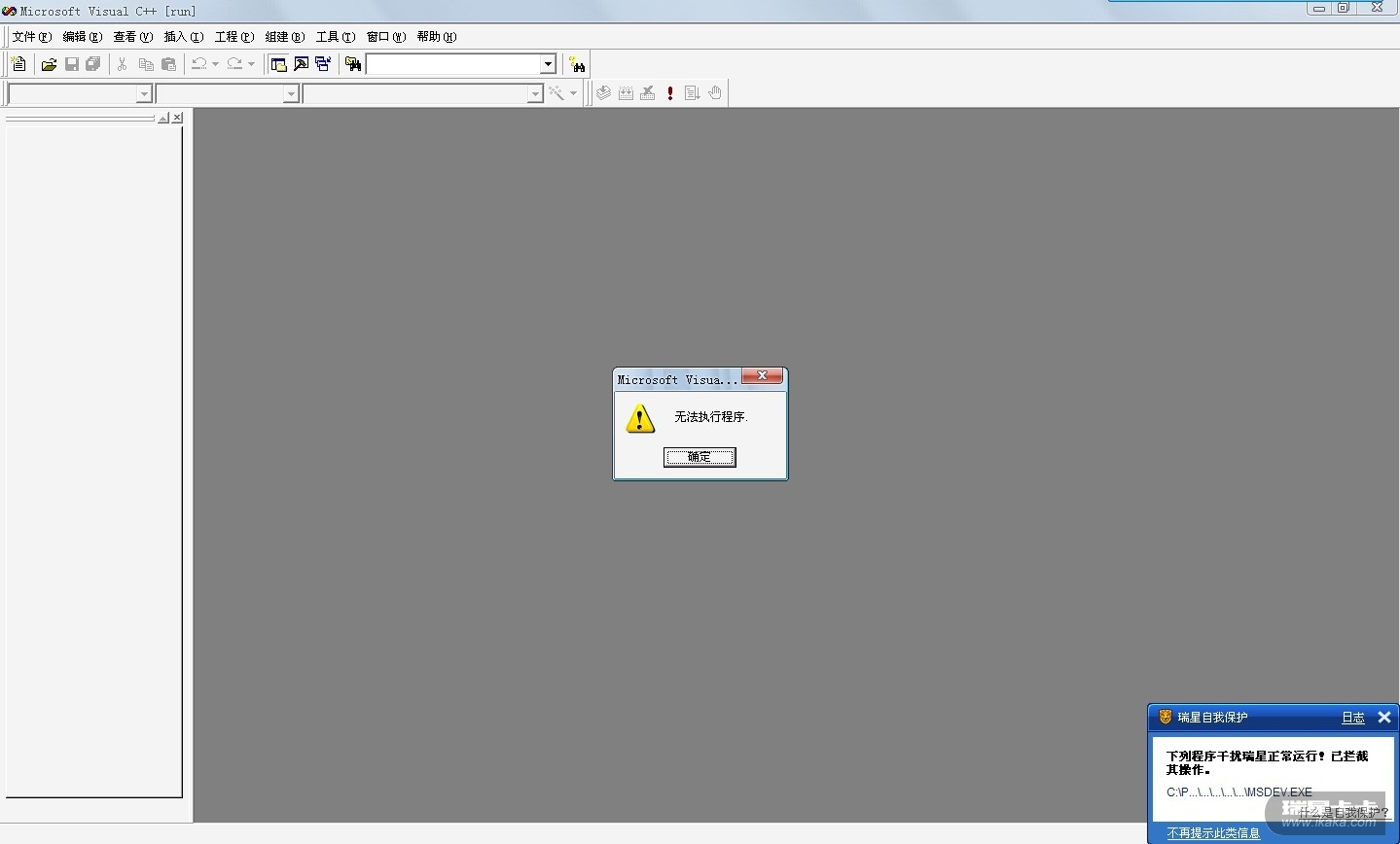Click the Rising tiger shield icon
Viewport: 1400px width, 844px height.
[1165, 717]
